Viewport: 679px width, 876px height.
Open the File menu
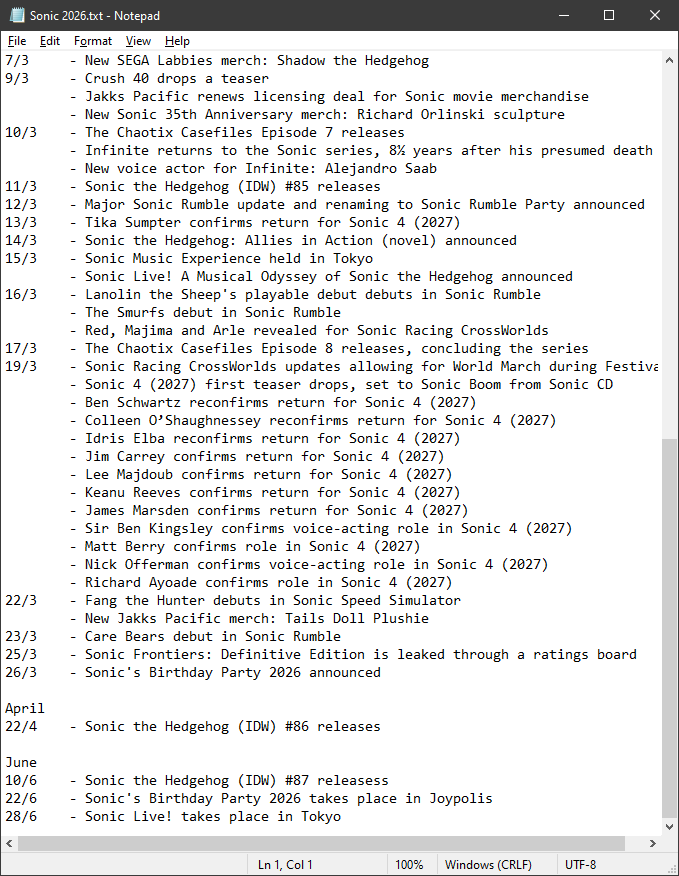17,41
